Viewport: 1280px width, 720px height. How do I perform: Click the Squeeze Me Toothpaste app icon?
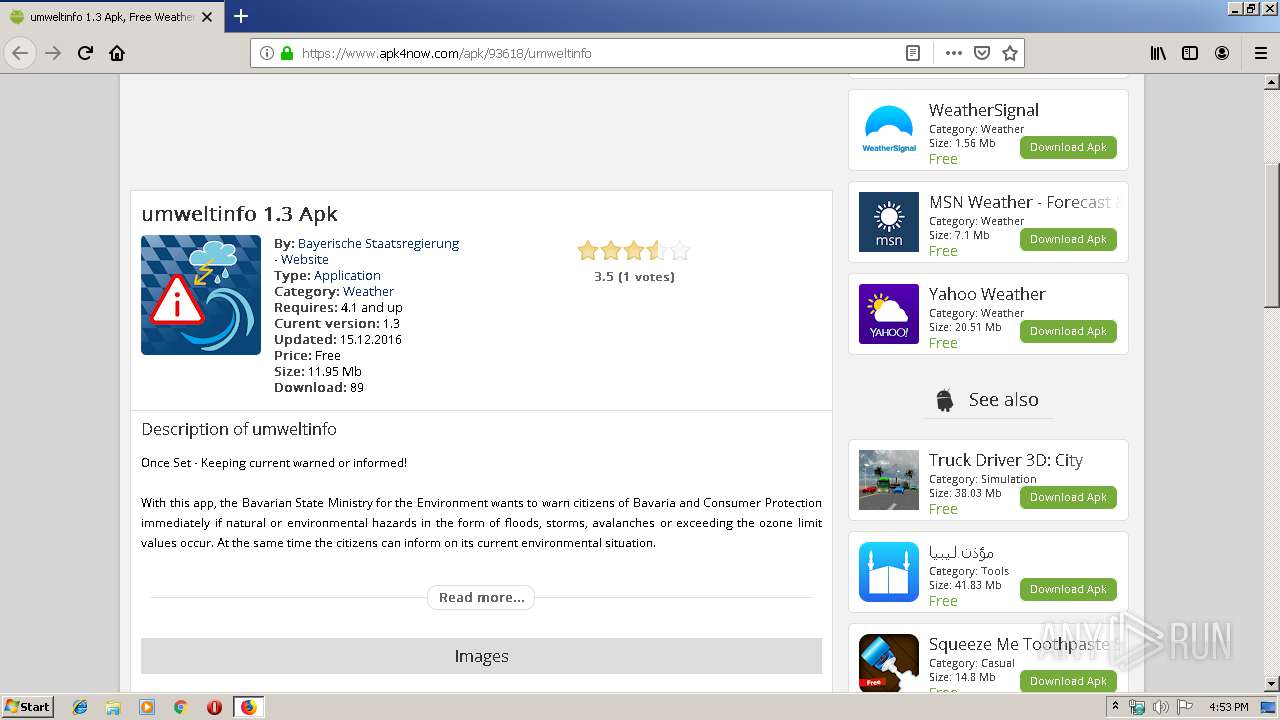[x=889, y=662]
